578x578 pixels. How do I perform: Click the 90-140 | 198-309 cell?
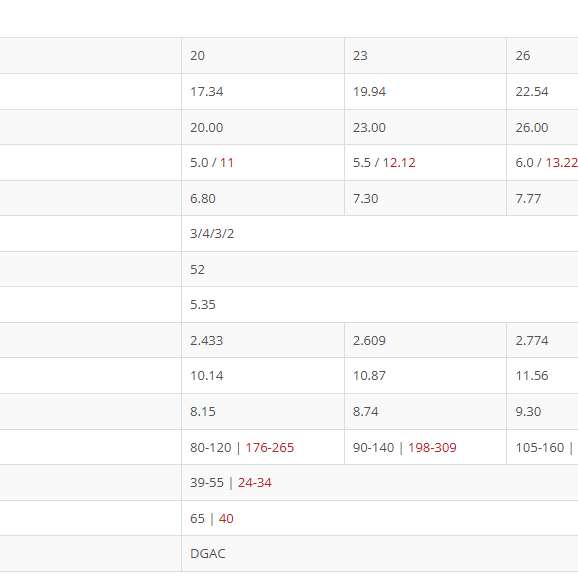pyautogui.click(x=425, y=447)
